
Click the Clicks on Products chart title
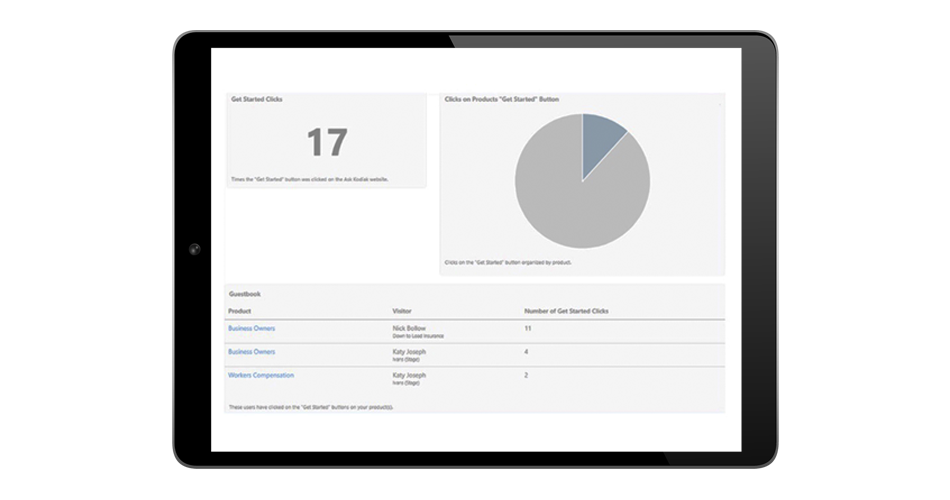click(502, 100)
